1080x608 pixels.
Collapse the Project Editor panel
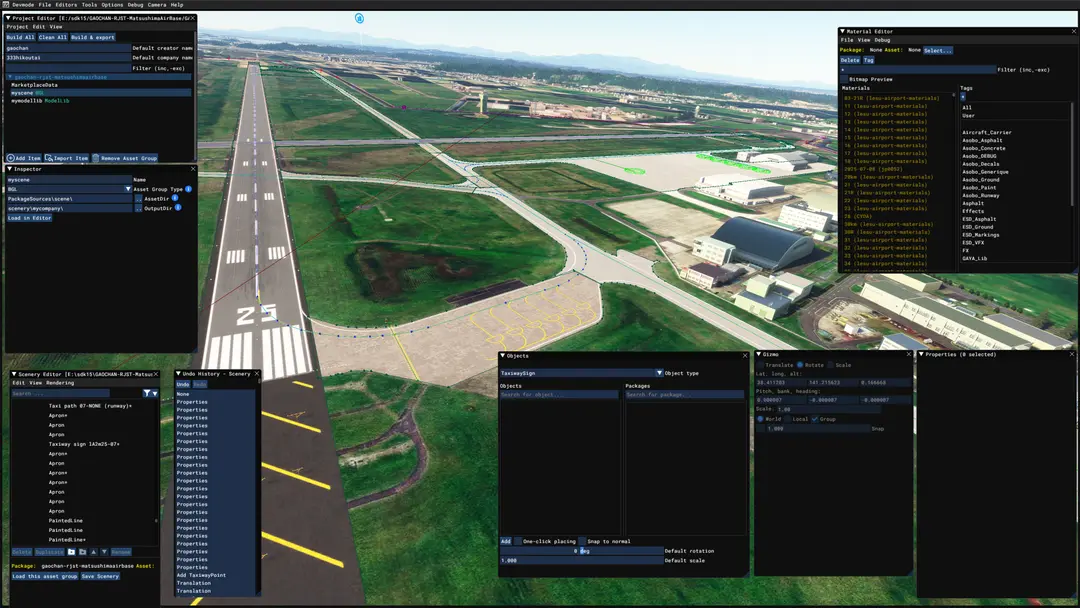coord(8,18)
